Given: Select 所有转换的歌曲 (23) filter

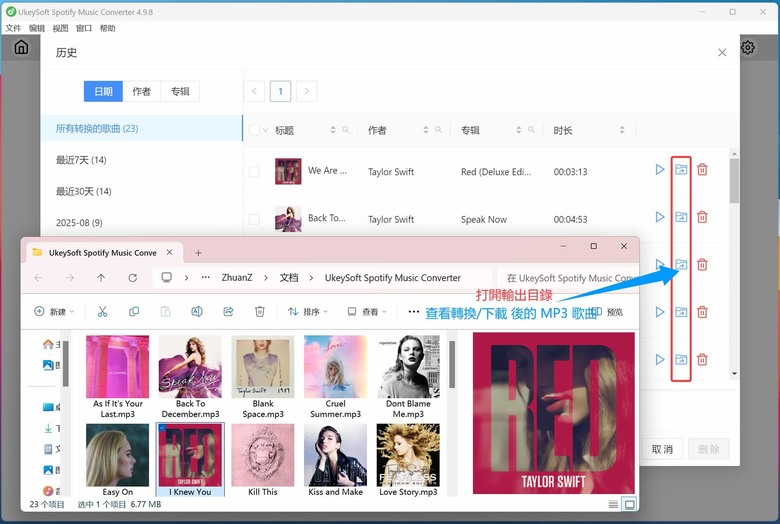Looking at the screenshot, I should (x=142, y=128).
